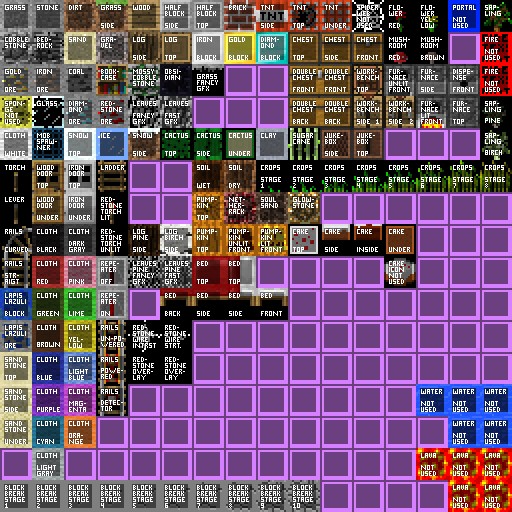Click the Cake Icon not used tile
This screenshot has width=512, height=512.
(400, 272)
